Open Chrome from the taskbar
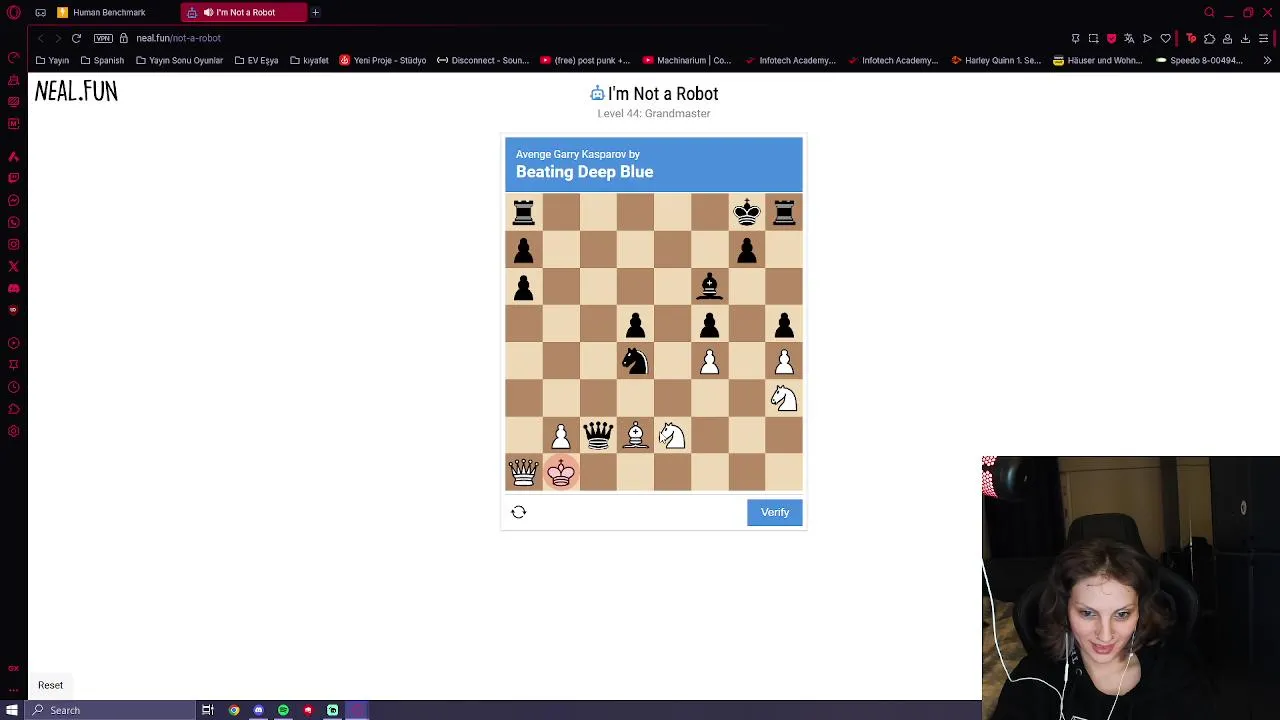The width and height of the screenshot is (1280, 720). [234, 710]
